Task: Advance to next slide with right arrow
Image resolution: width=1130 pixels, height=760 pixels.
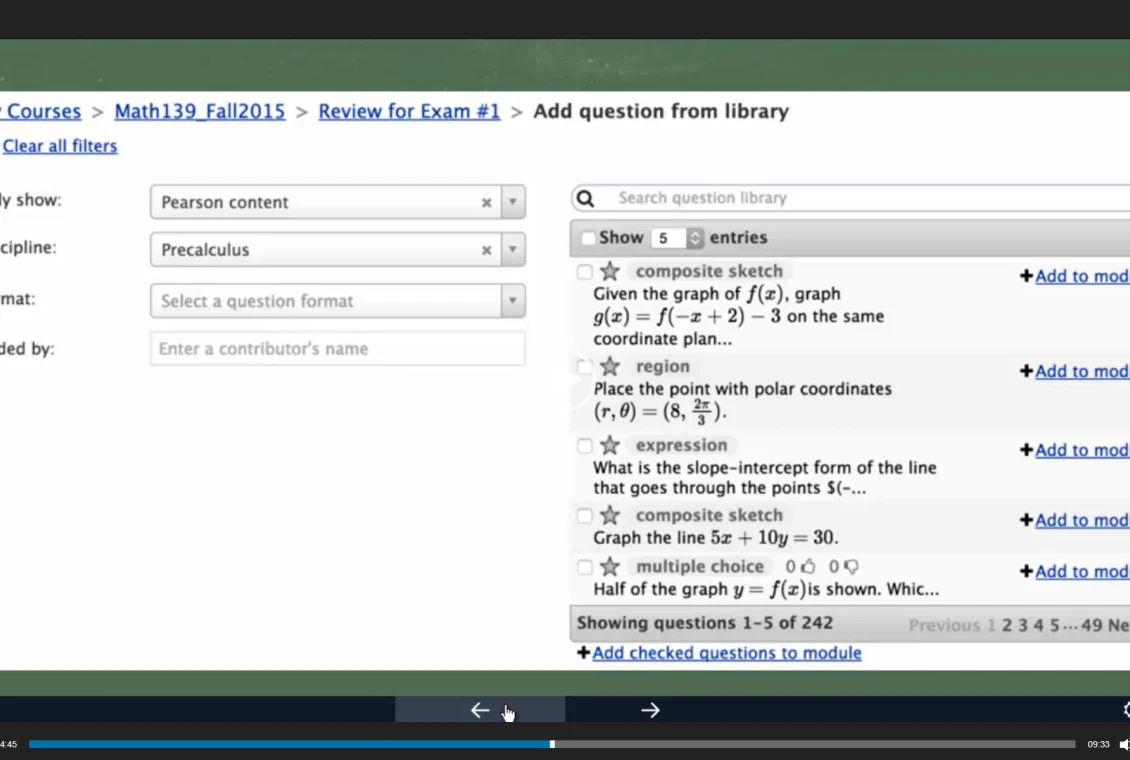Action: (x=650, y=710)
